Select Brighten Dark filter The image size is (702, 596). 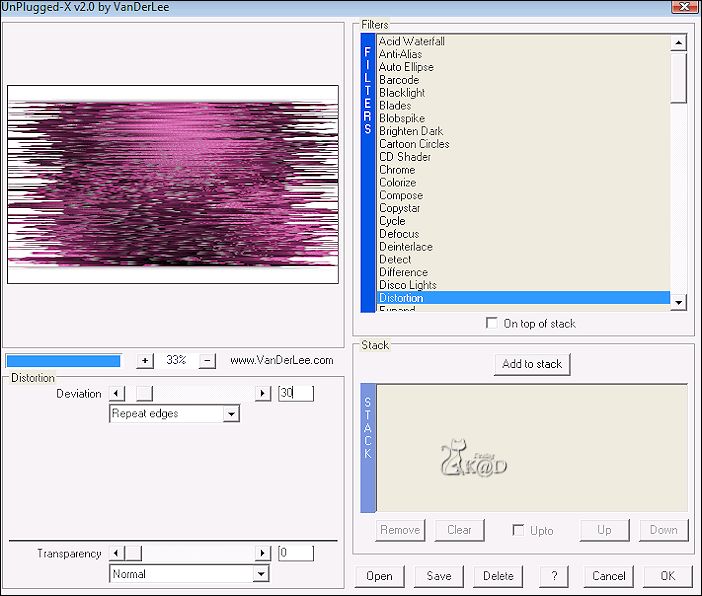point(523,131)
